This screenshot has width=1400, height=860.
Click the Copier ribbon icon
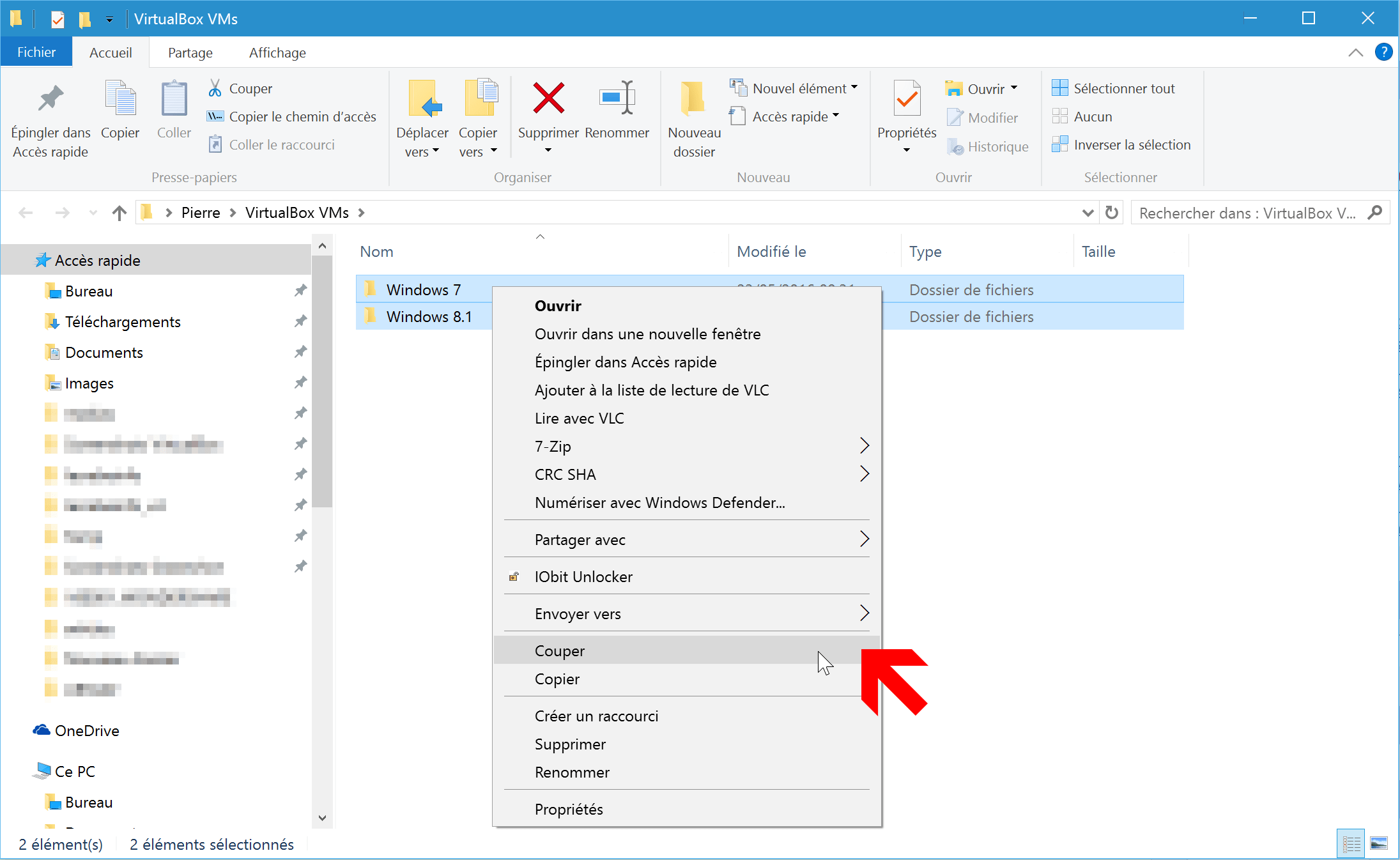point(120,98)
